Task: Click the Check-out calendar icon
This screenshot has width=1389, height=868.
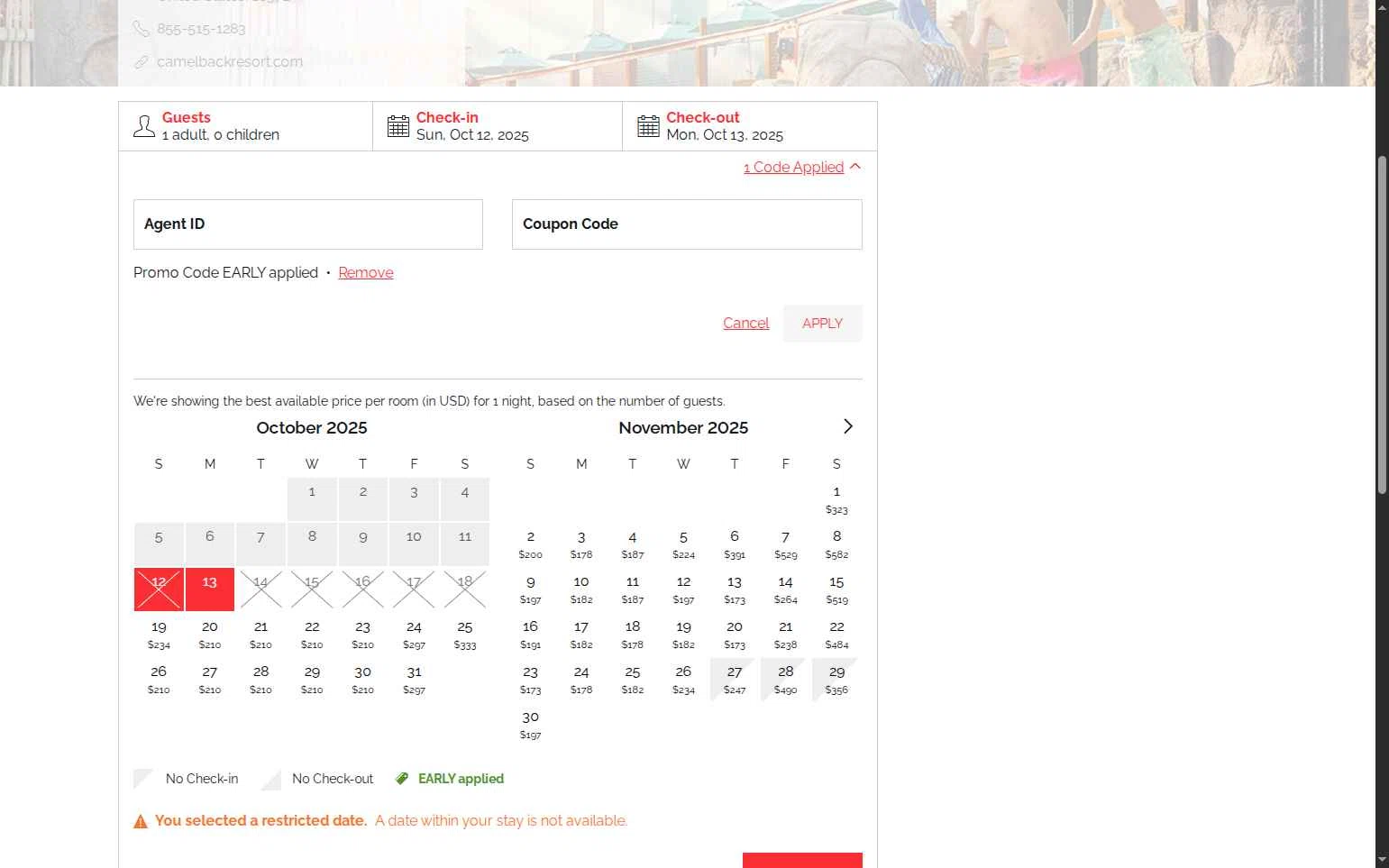Action: [648, 126]
